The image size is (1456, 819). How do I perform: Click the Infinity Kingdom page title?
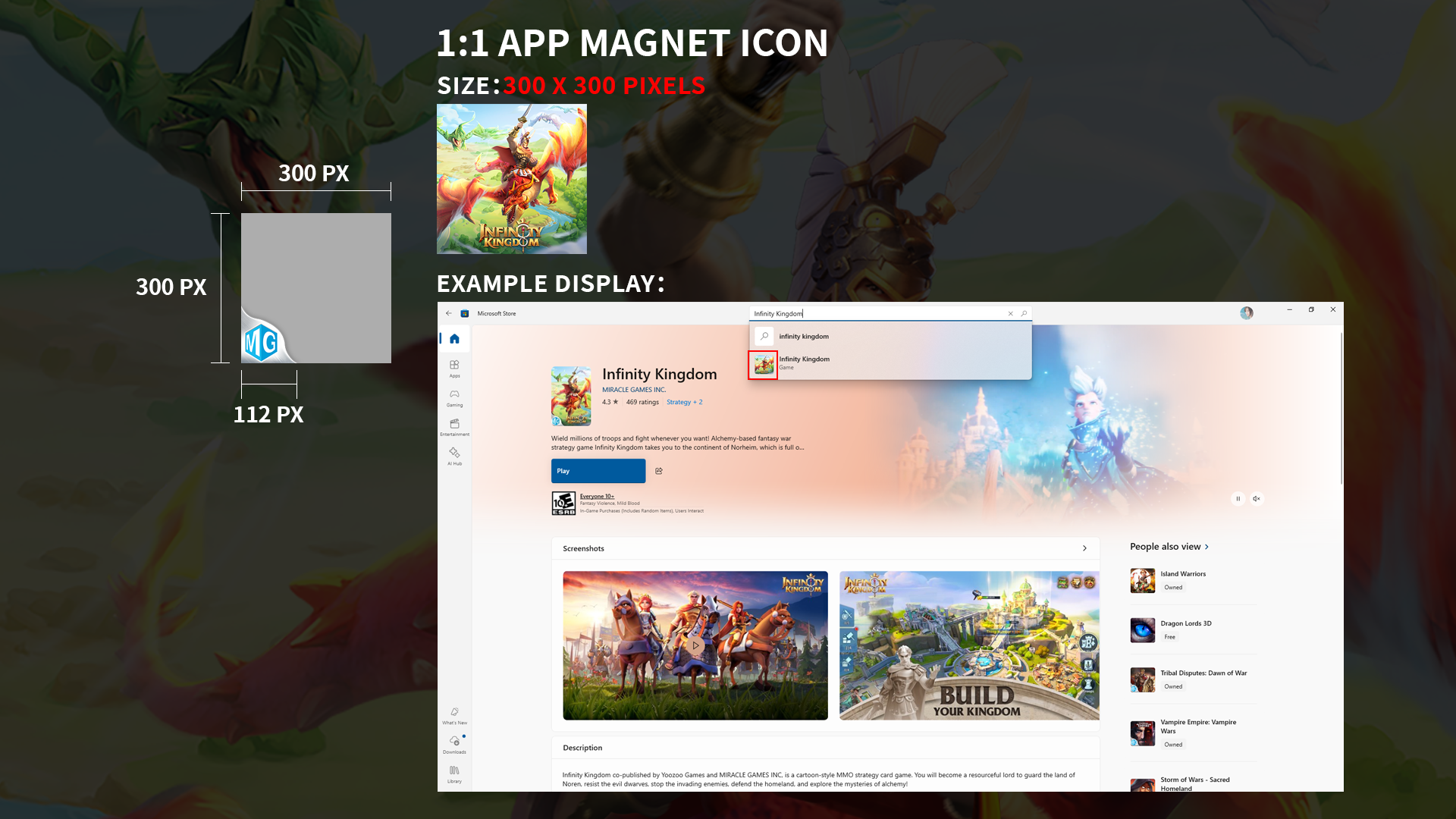tap(660, 374)
